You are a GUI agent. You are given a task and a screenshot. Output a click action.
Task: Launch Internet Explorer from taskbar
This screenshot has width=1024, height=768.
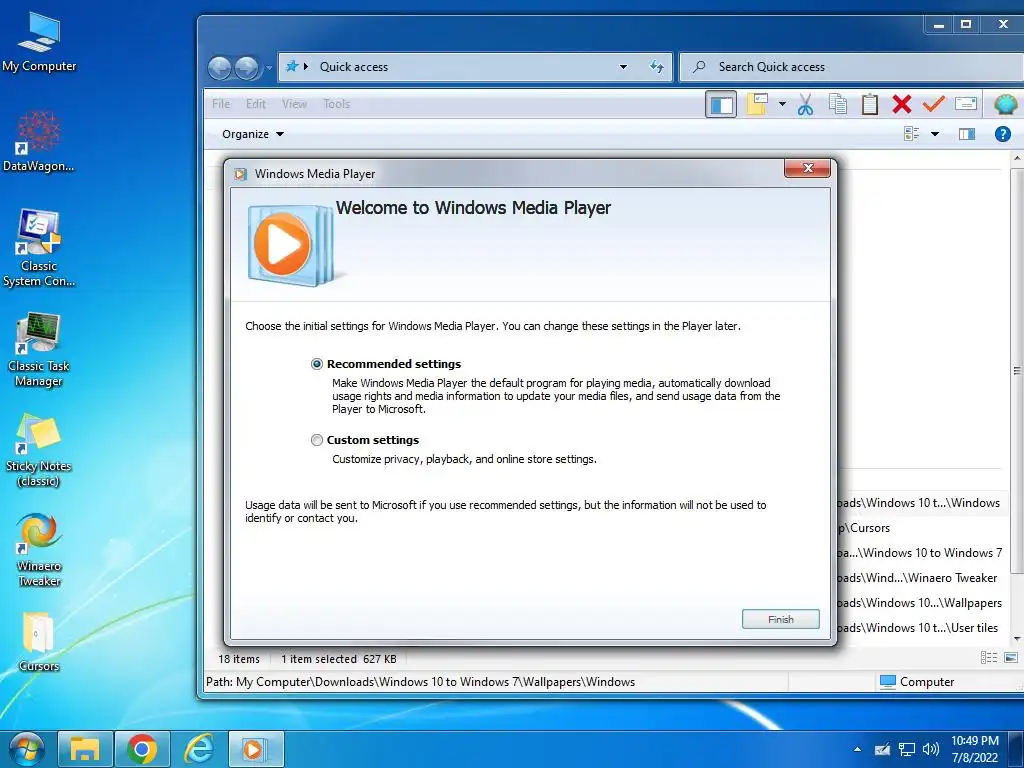click(x=199, y=748)
